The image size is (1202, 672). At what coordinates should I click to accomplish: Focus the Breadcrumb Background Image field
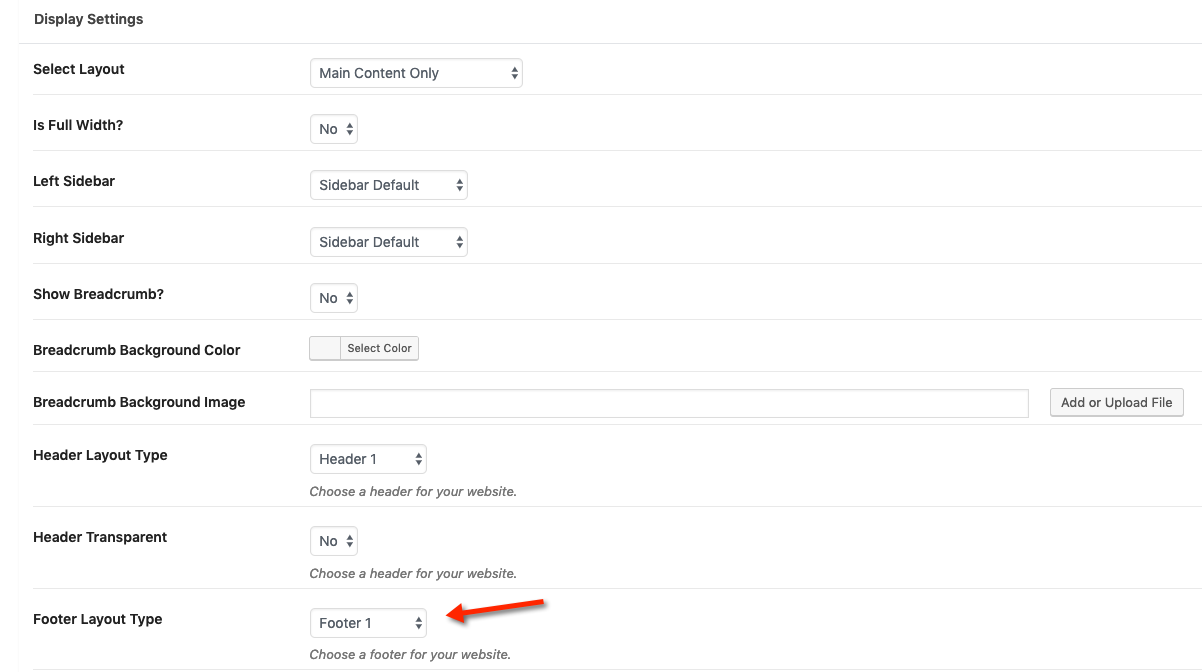click(x=669, y=403)
